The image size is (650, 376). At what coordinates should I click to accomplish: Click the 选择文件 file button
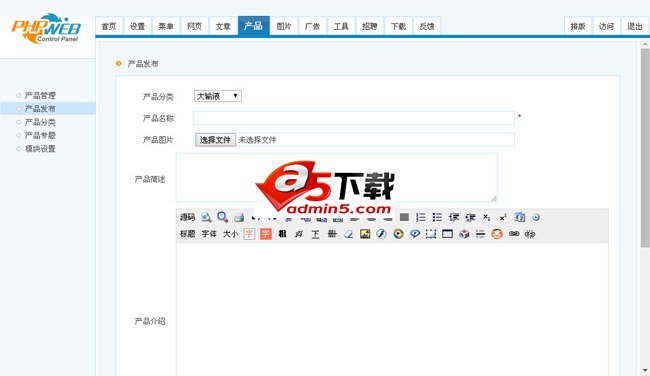pos(215,140)
